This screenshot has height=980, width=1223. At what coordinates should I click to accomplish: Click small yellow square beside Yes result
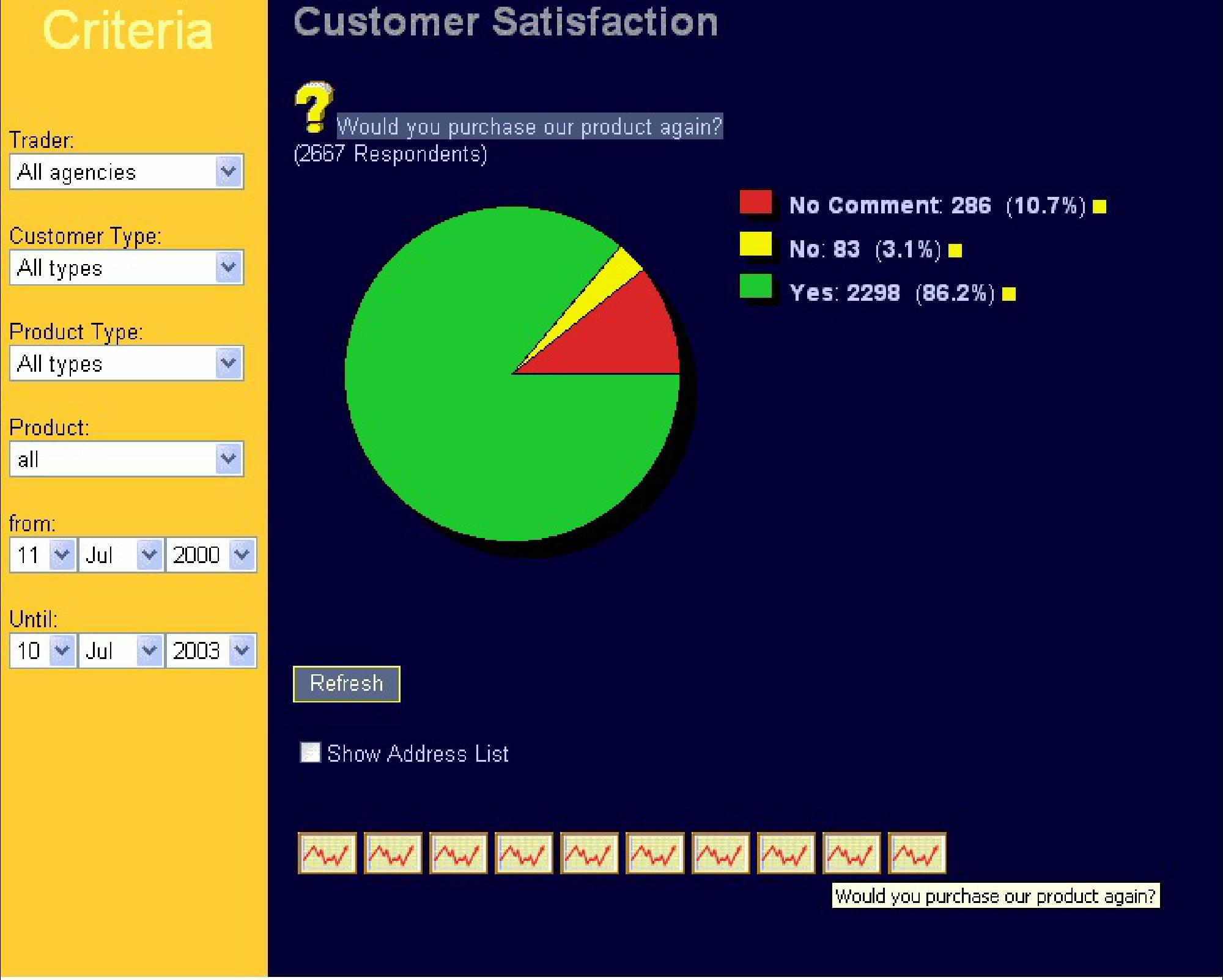click(1009, 295)
